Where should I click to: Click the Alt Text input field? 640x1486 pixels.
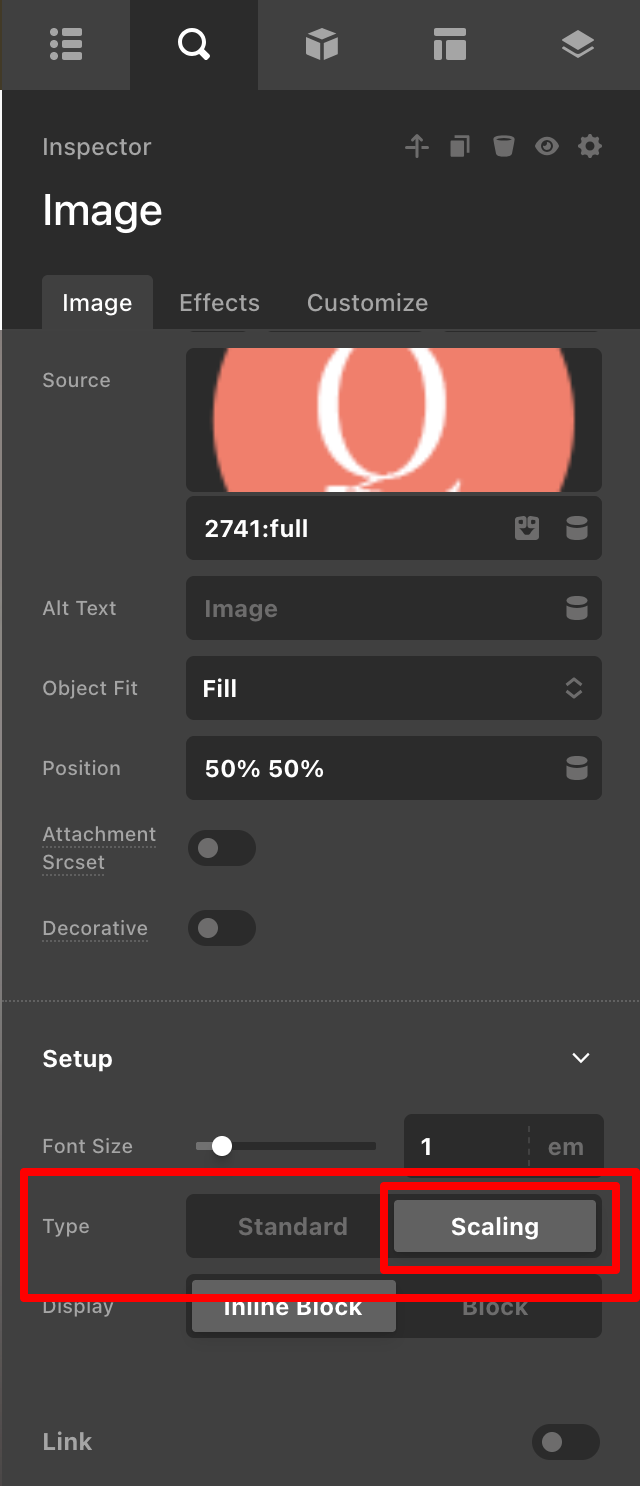click(380, 608)
